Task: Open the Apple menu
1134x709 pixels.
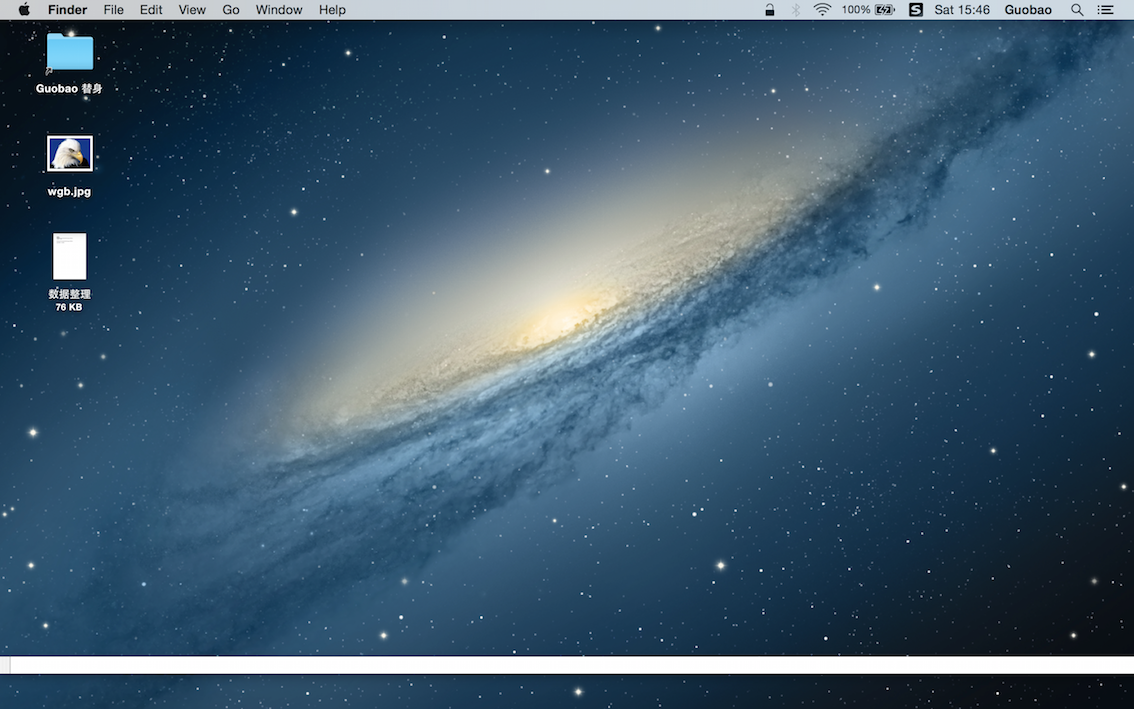Action: [x=24, y=10]
